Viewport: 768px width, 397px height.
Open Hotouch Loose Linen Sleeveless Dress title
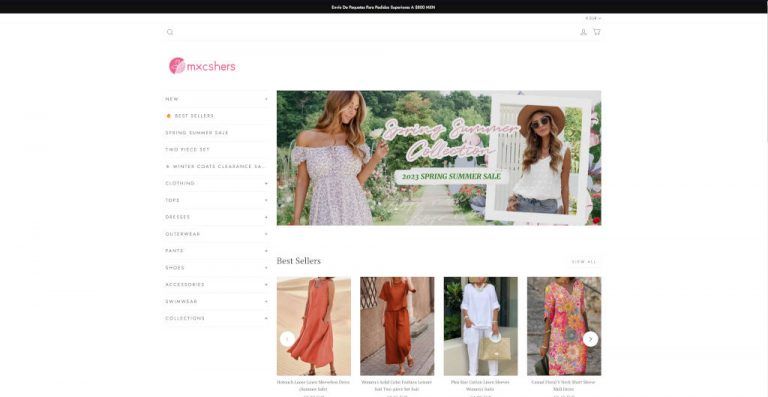tap(313, 385)
